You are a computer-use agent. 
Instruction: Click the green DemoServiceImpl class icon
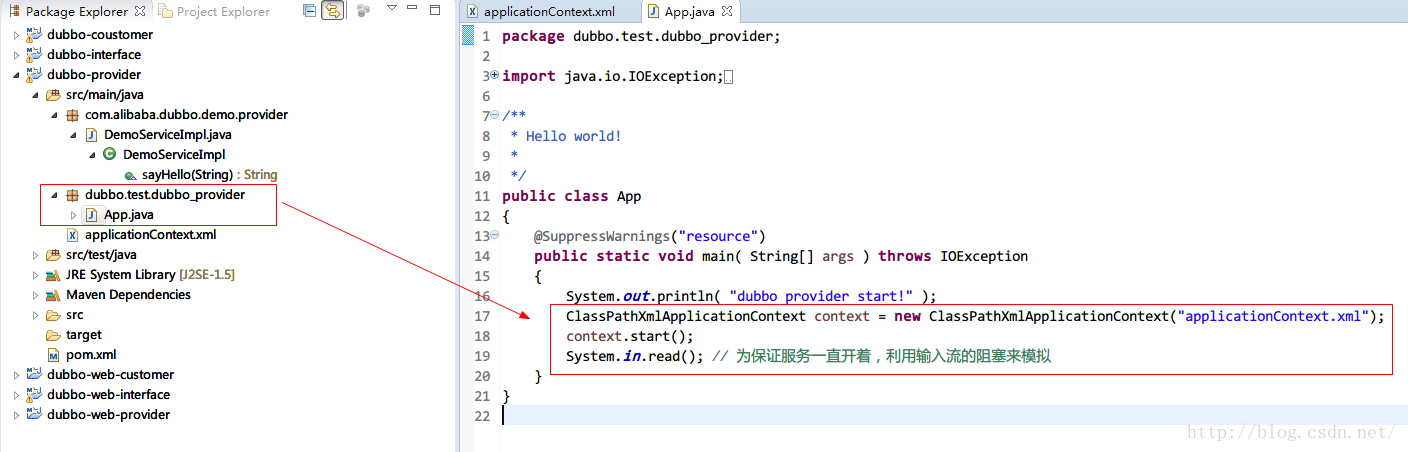pos(110,155)
